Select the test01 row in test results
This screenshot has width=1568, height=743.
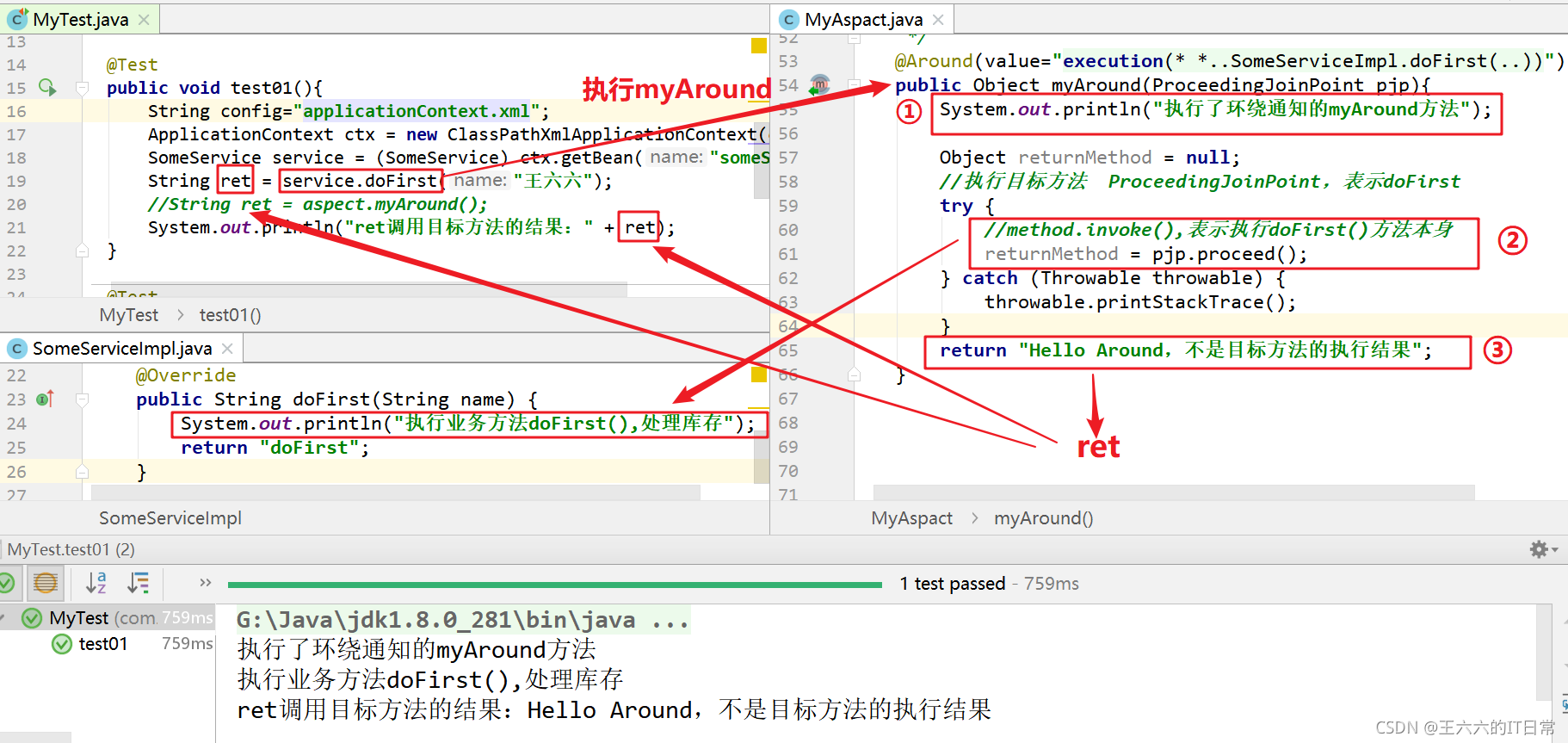[108, 643]
